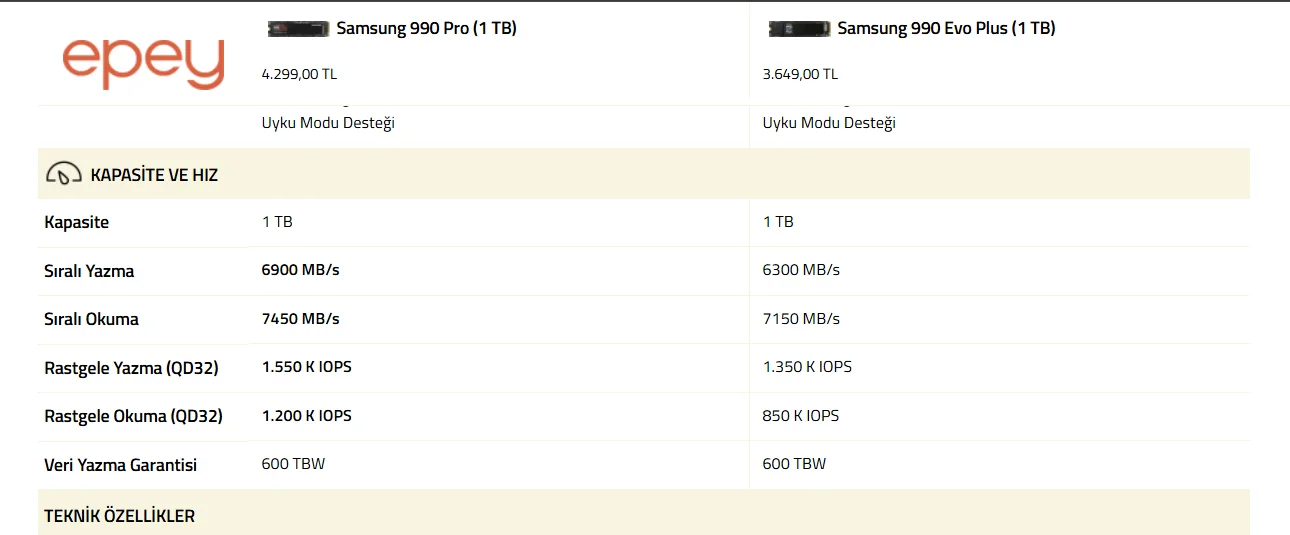Viewport: 1290px width, 535px height.
Task: Click the epey logo
Action: click(143, 63)
